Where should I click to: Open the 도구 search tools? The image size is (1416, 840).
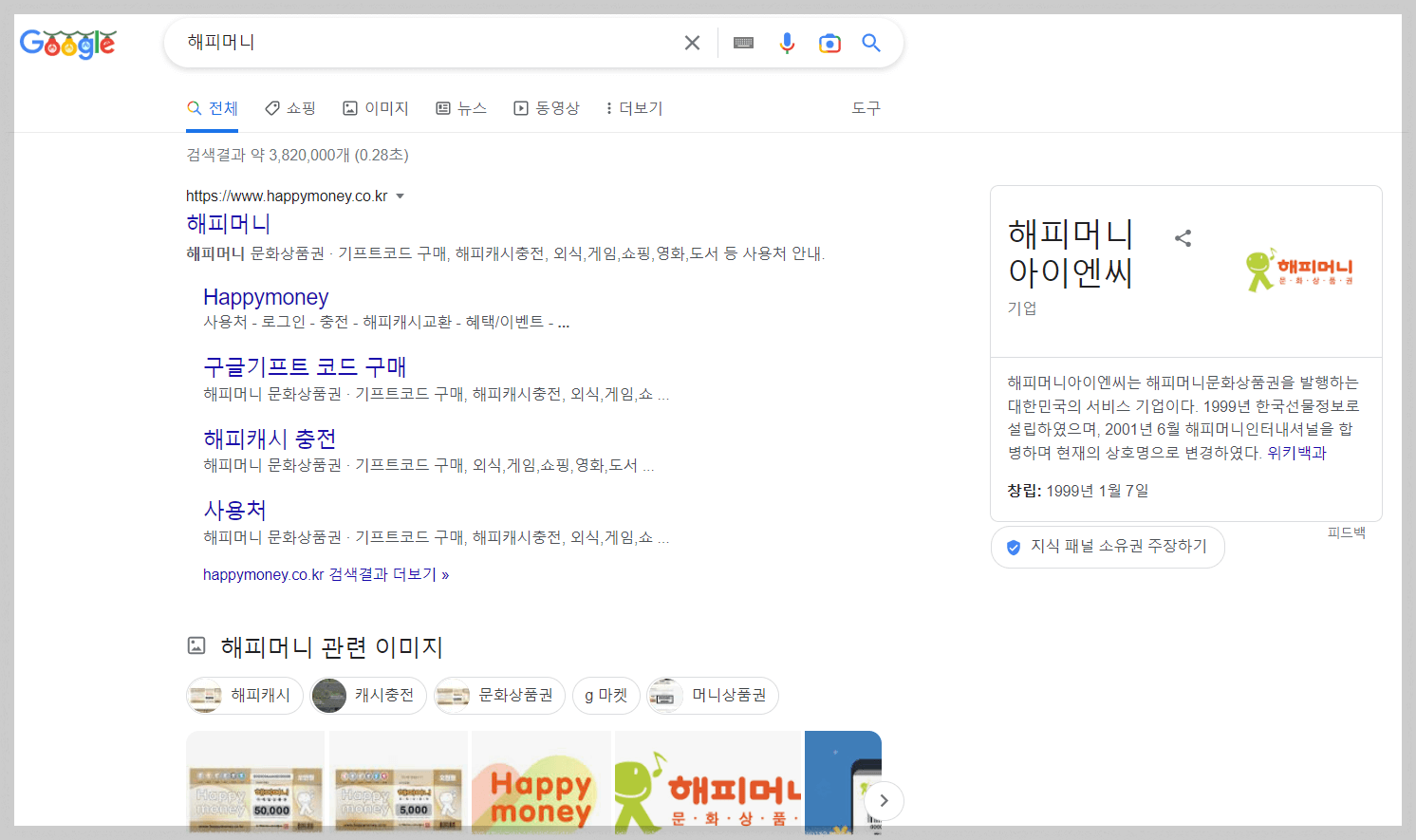[866, 107]
